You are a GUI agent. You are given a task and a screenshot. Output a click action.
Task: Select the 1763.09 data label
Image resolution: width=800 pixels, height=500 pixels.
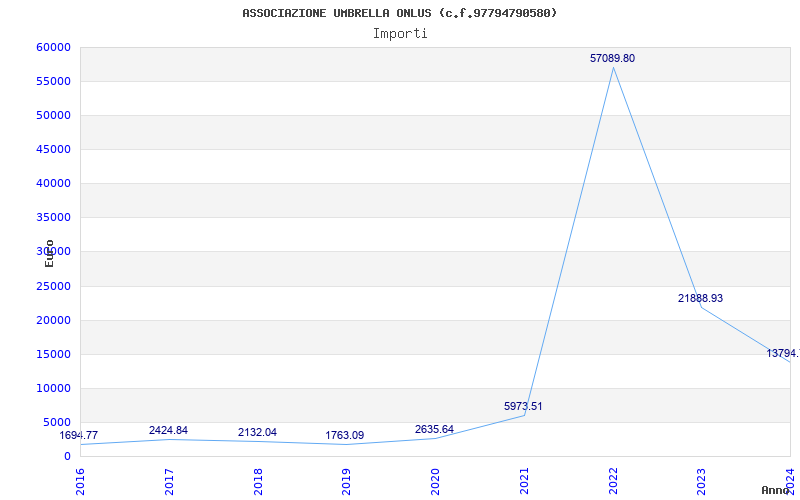click(344, 436)
